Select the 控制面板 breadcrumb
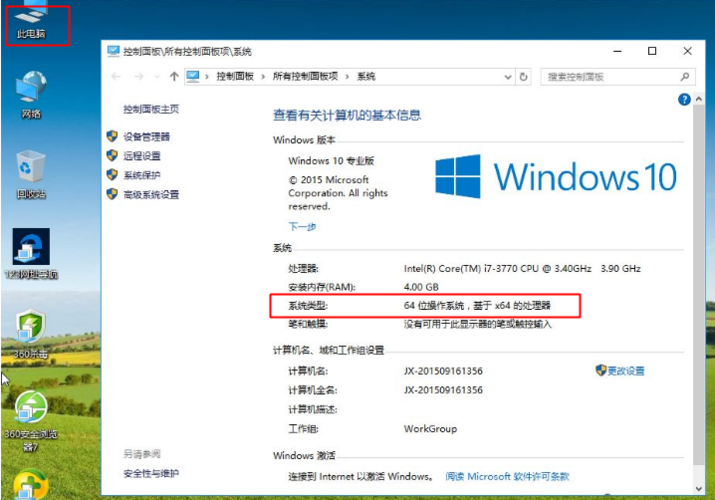715x500 pixels. click(235, 76)
